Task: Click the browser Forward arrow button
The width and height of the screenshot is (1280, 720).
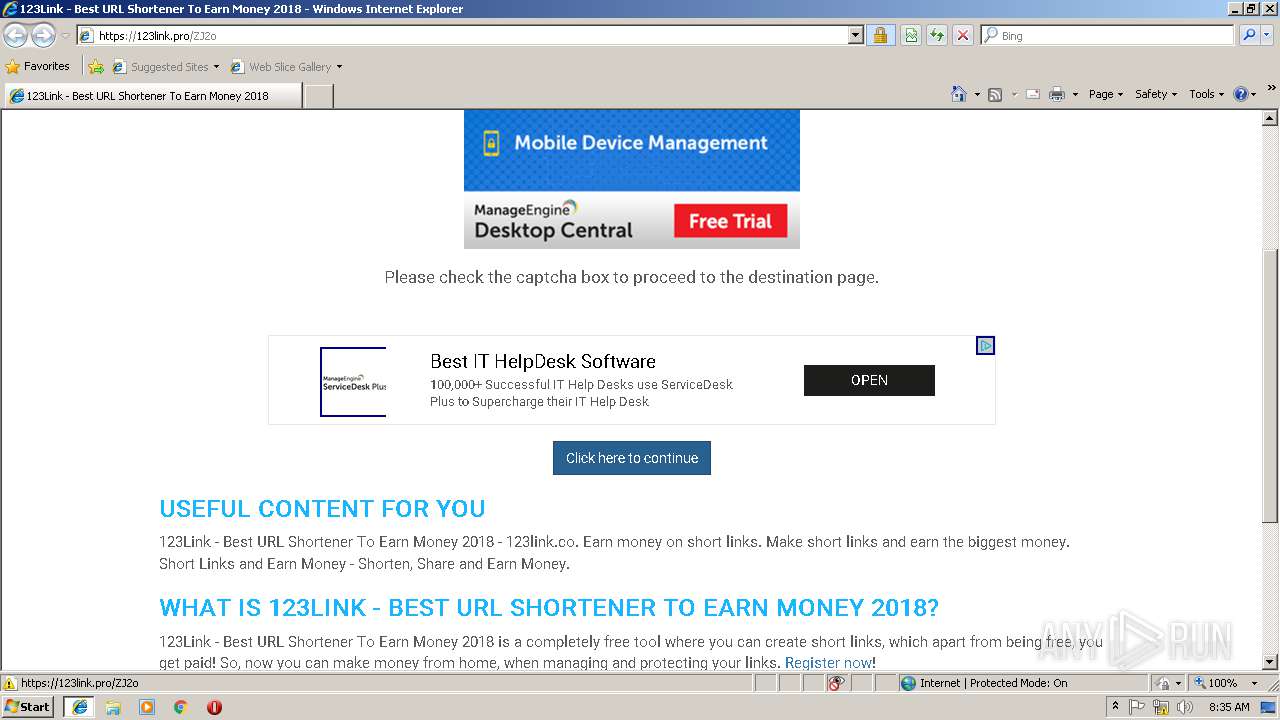Action: (x=43, y=35)
